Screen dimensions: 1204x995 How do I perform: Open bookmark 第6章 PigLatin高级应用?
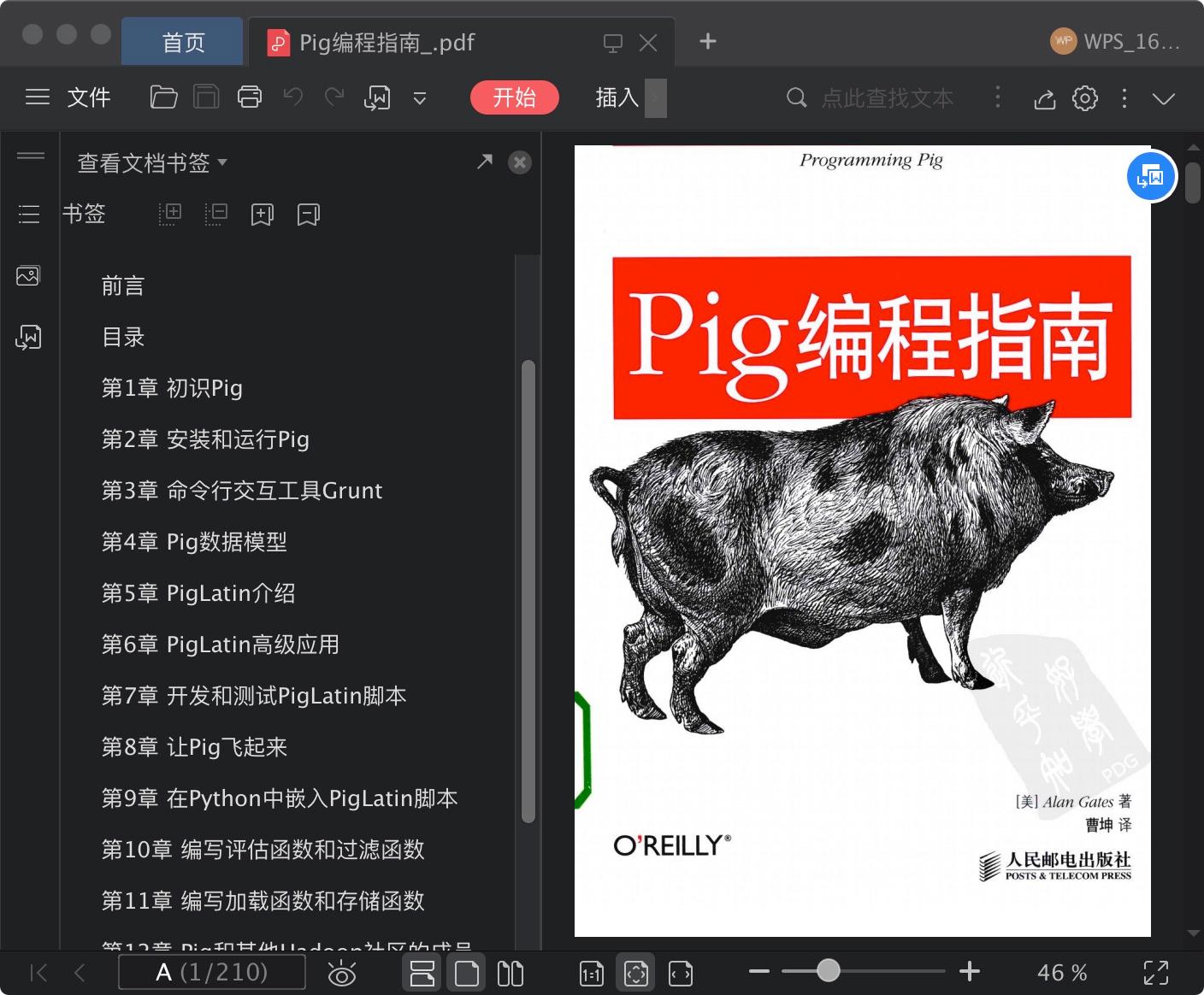point(221,645)
